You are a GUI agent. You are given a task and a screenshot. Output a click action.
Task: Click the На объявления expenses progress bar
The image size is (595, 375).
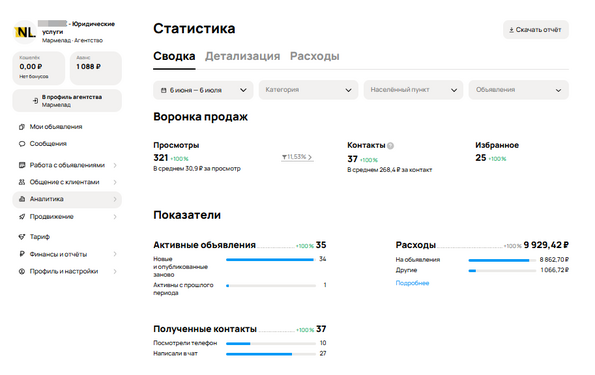502,260
